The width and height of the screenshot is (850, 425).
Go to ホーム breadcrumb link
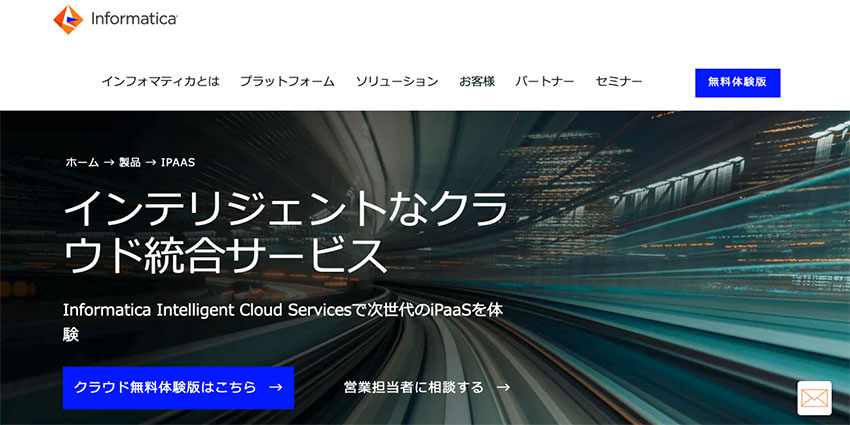[82, 162]
